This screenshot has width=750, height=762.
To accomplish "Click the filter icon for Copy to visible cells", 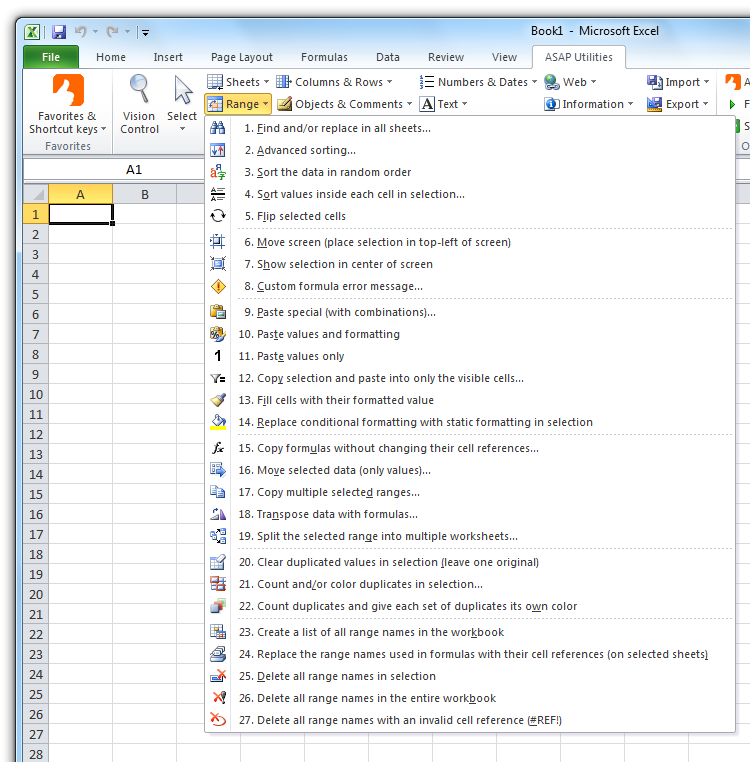I will coord(218,378).
